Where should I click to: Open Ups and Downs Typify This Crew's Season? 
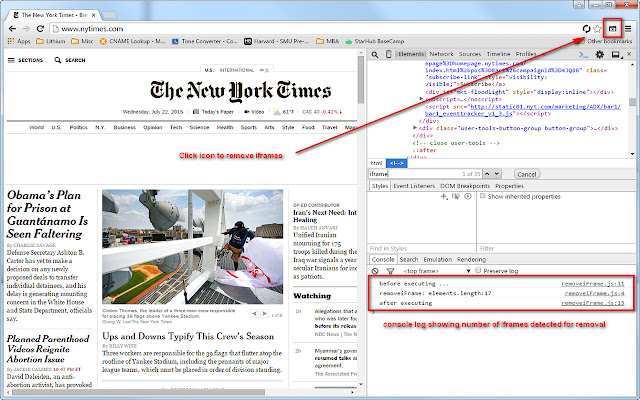click(x=188, y=336)
